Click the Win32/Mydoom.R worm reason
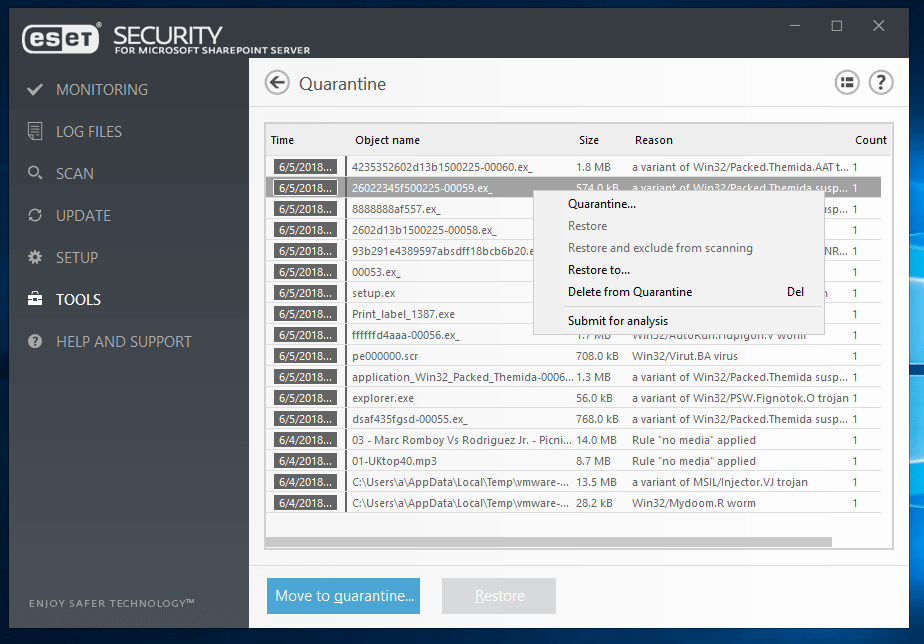924x644 pixels. tap(694, 503)
